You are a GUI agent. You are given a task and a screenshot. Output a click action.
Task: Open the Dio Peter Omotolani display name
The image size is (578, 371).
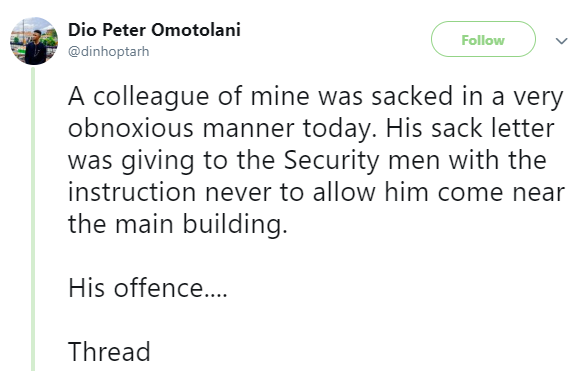tap(154, 30)
